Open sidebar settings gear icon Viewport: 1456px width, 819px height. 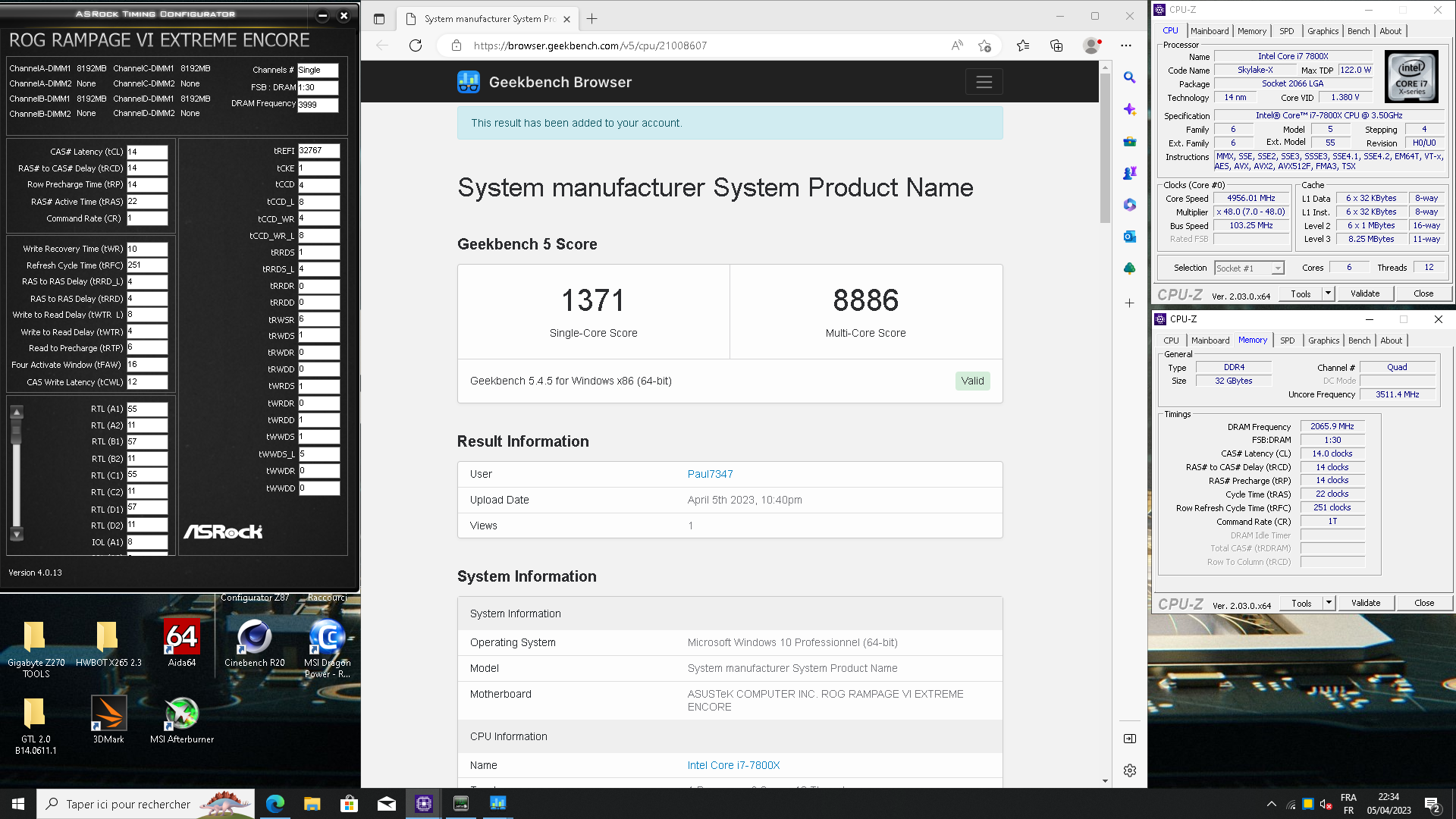[1129, 770]
